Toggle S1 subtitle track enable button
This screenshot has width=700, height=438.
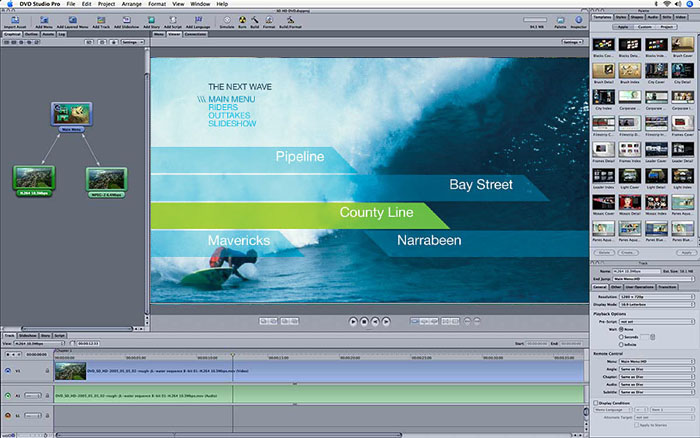[x=8, y=415]
